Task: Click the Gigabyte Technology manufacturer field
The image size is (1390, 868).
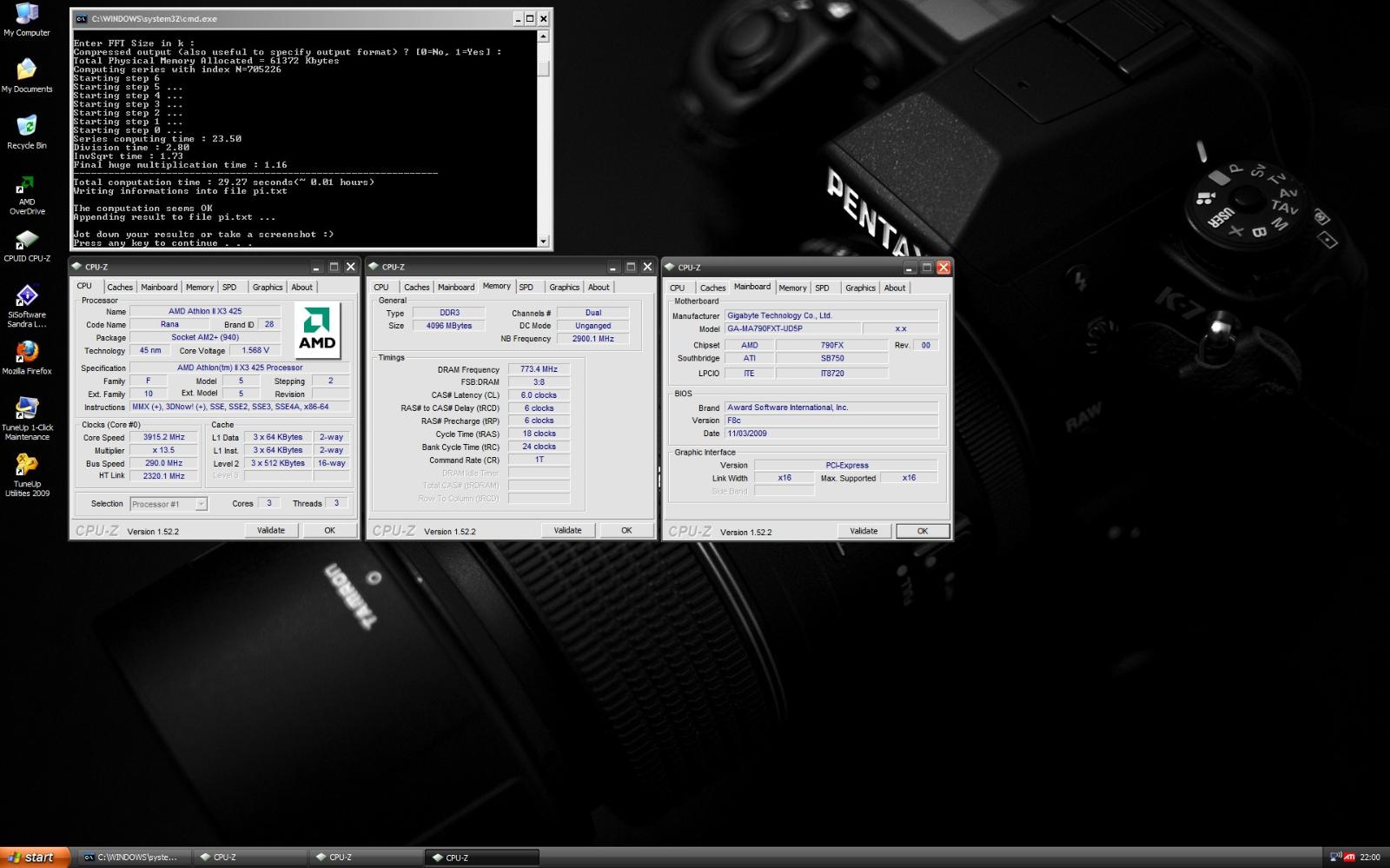Action: pyautogui.click(x=831, y=316)
